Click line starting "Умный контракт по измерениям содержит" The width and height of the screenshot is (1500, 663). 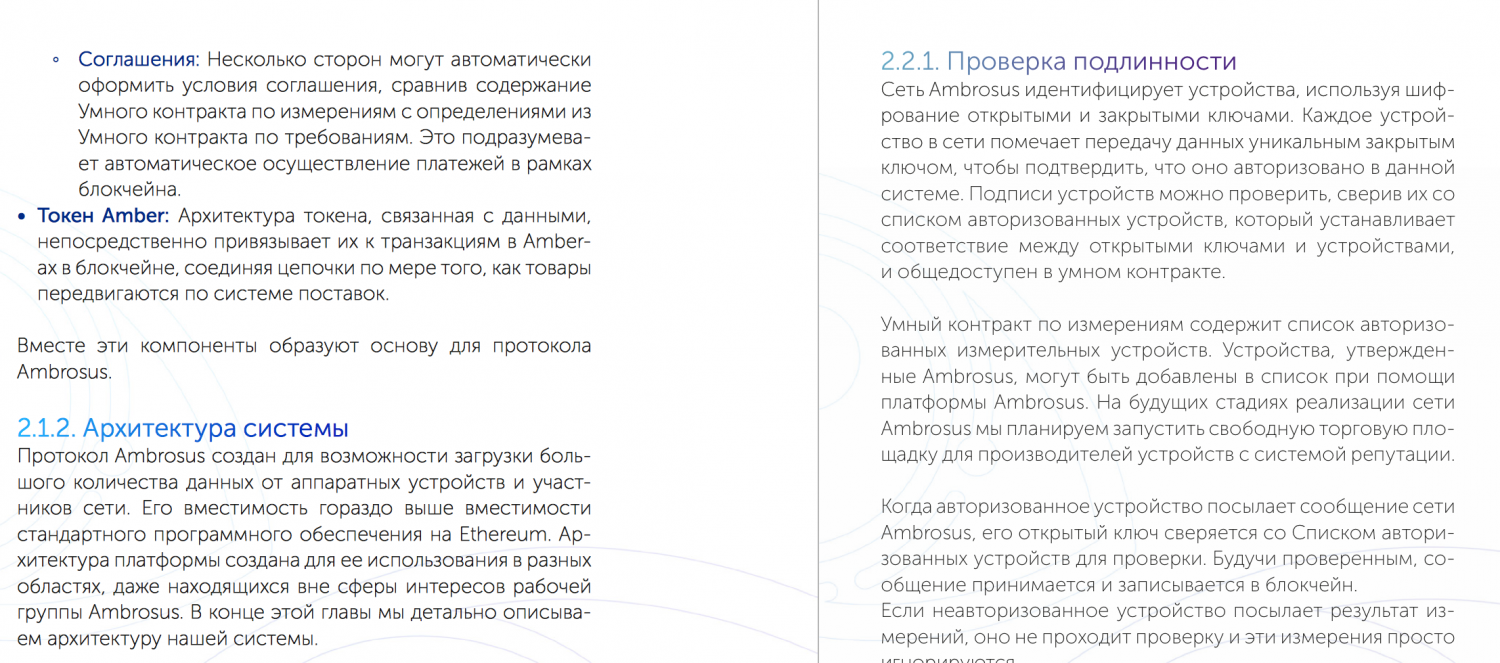click(x=1168, y=324)
